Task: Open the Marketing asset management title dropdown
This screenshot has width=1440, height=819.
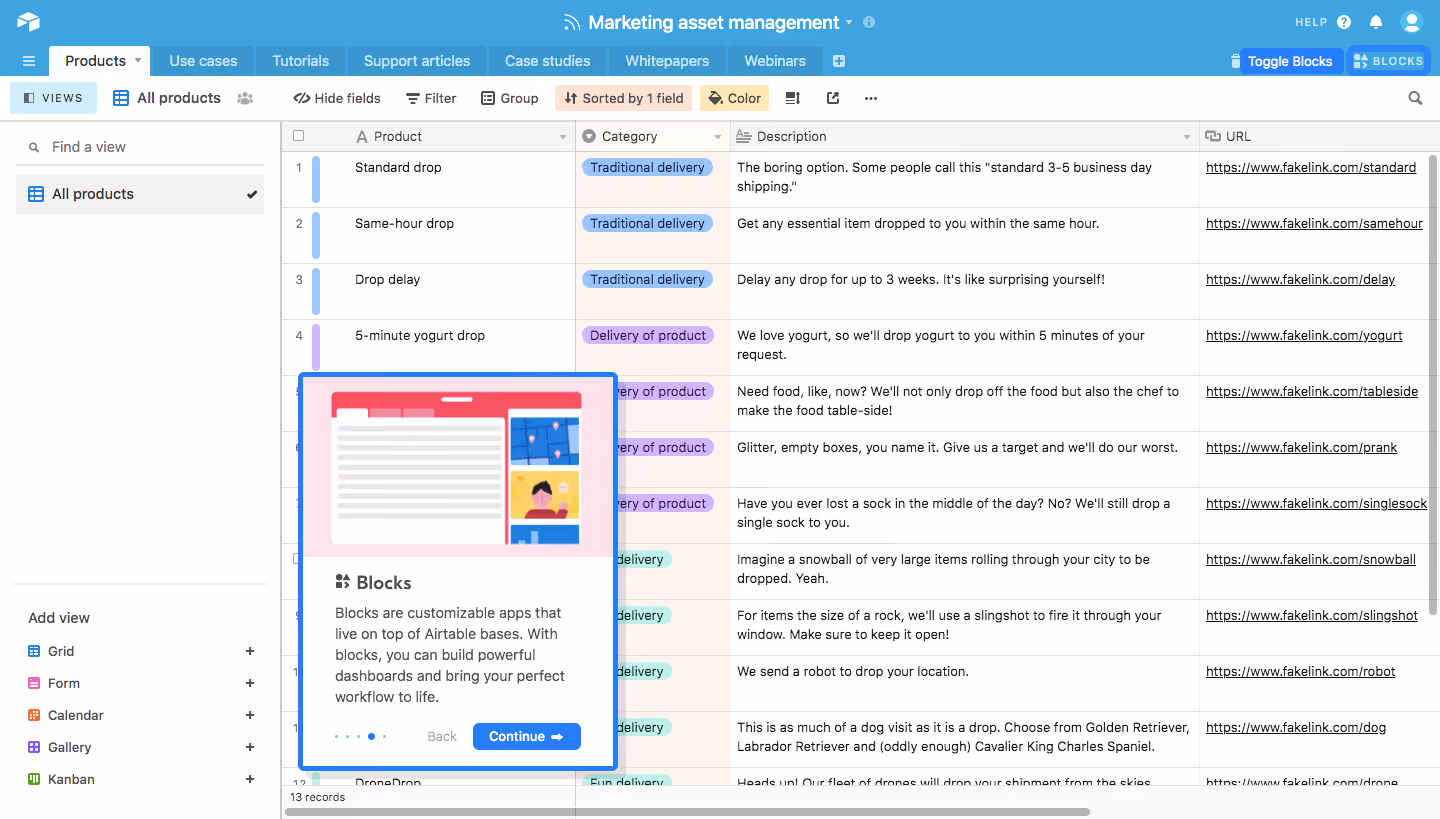Action: coord(849,22)
